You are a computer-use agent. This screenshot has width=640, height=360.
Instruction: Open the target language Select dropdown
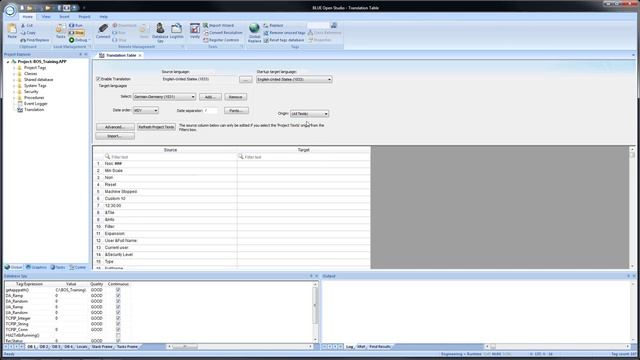click(164, 97)
